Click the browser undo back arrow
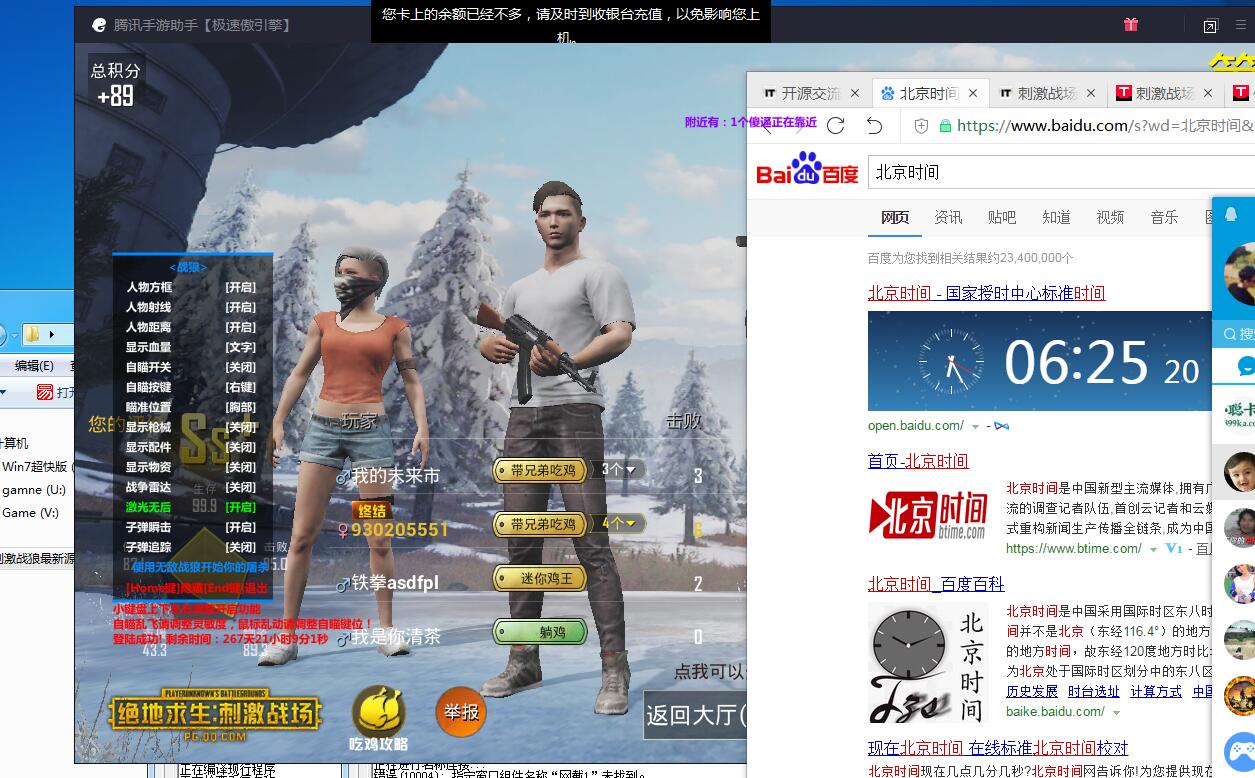The height and width of the screenshot is (778, 1255). [x=874, y=125]
